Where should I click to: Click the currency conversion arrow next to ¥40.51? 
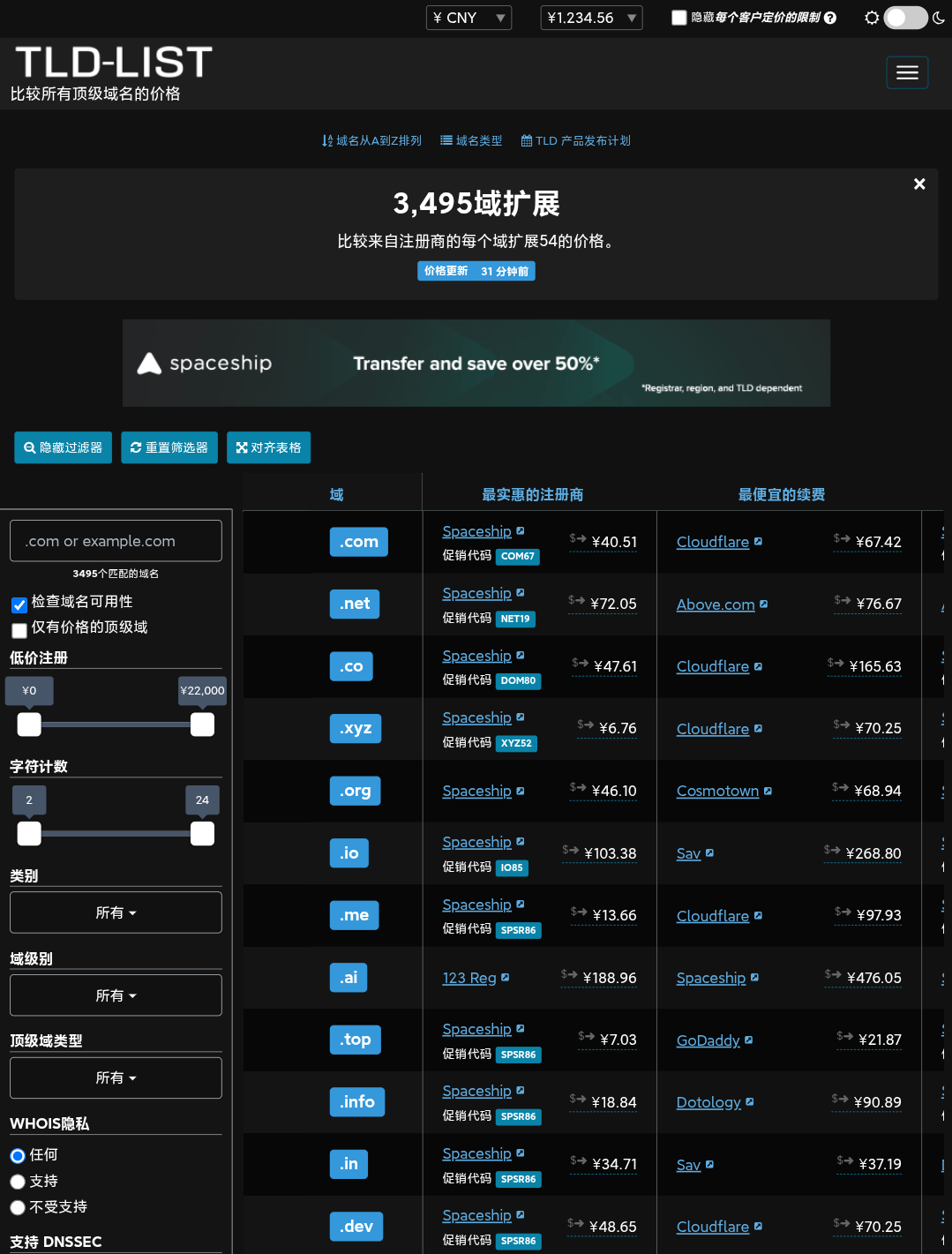point(577,537)
